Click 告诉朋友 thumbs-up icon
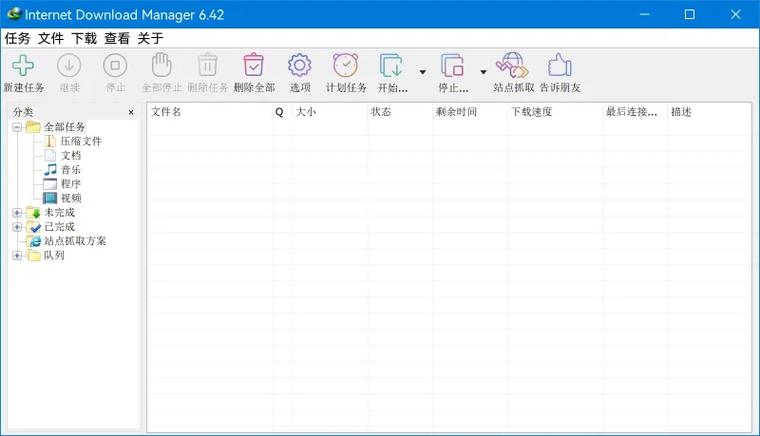The height and width of the screenshot is (436, 760). (559, 65)
